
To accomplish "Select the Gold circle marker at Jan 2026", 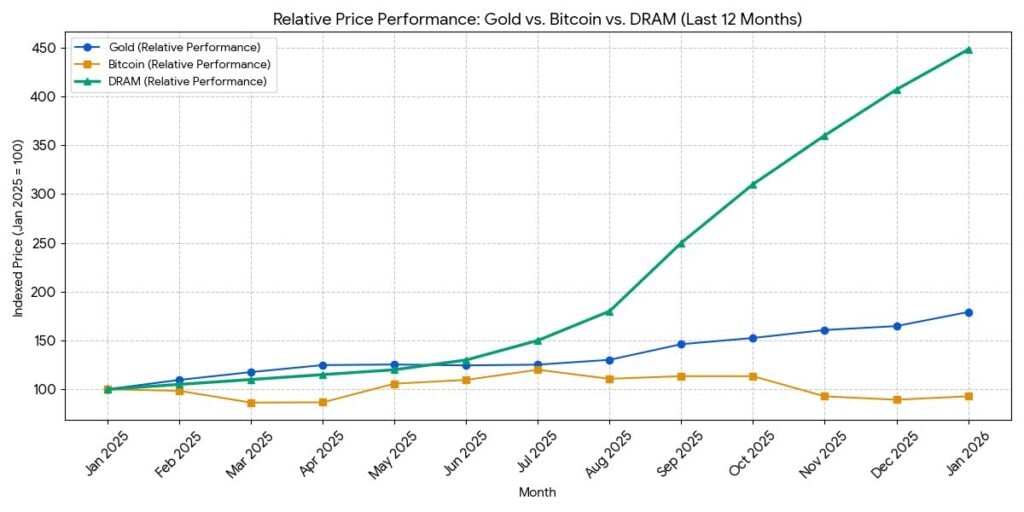I will point(968,312).
